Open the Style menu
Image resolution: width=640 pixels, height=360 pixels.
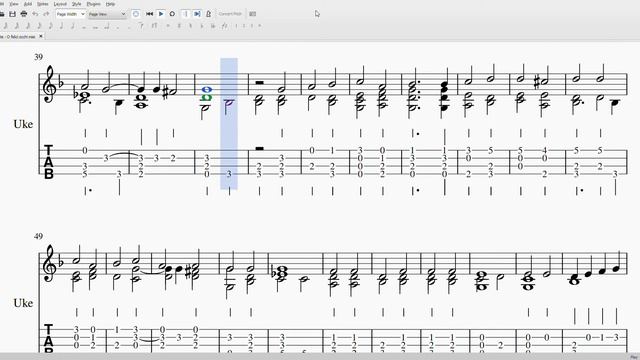[76, 4]
